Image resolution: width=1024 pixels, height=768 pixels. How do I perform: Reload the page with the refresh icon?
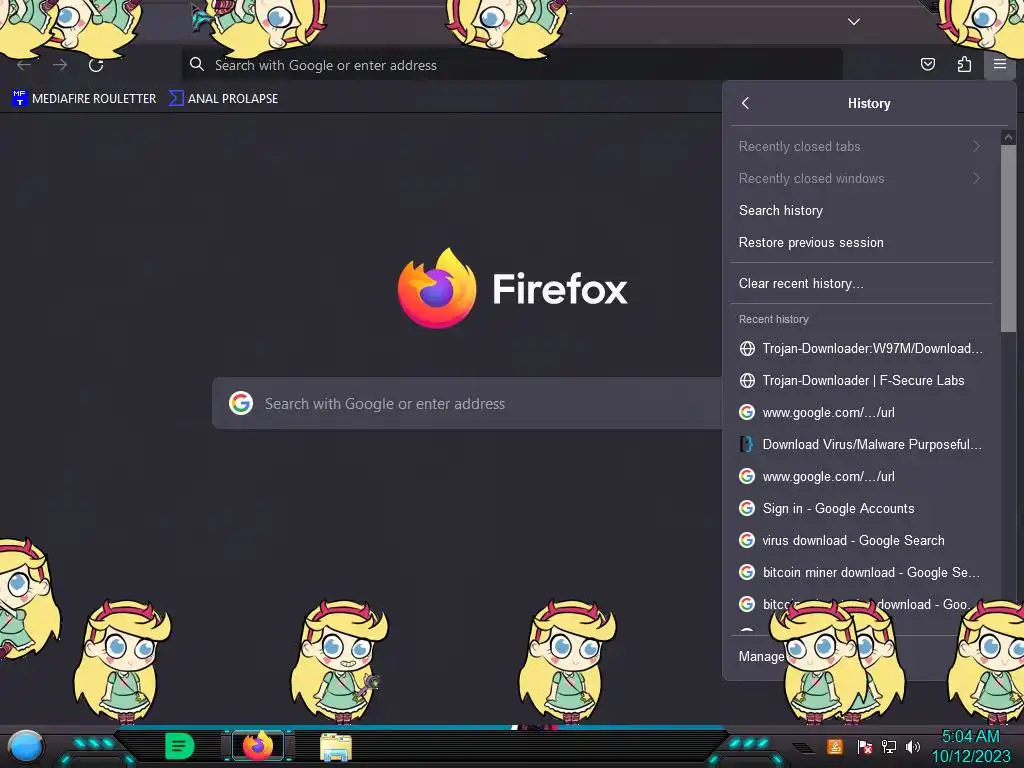coord(96,65)
